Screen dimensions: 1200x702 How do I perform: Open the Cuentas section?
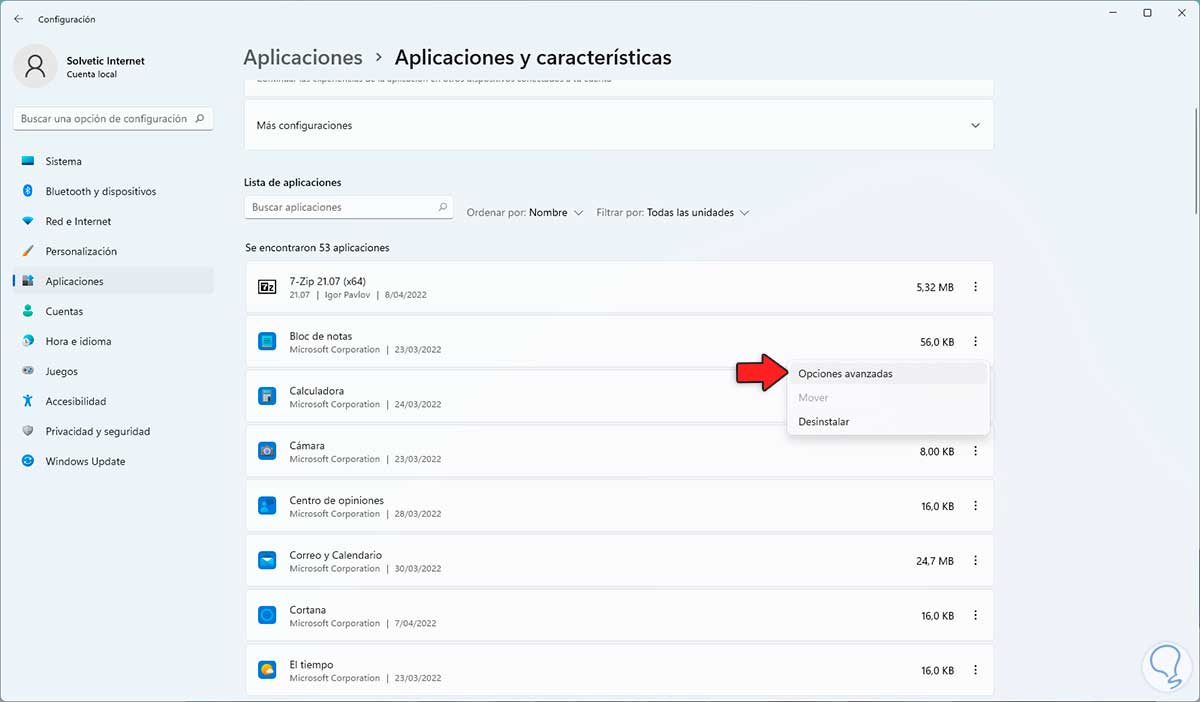(113, 311)
